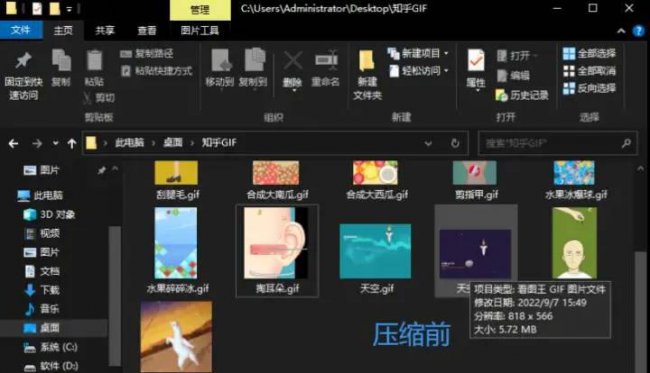Switch to the 图片工具 (Picture Tools) tab

coord(199,30)
